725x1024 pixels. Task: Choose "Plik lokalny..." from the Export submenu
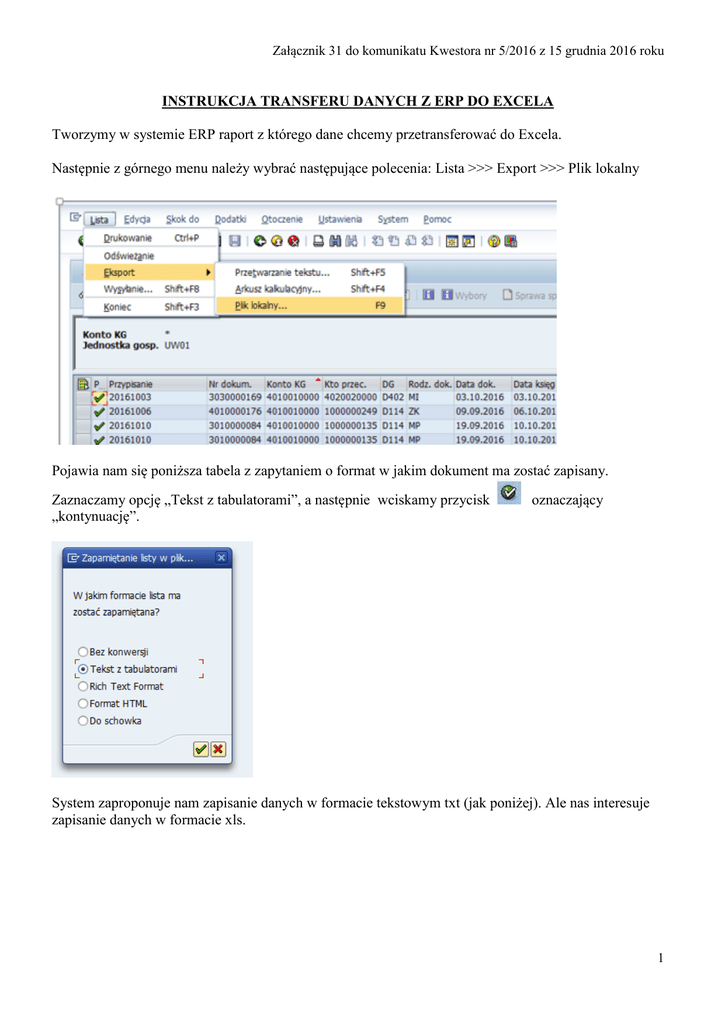(261, 306)
